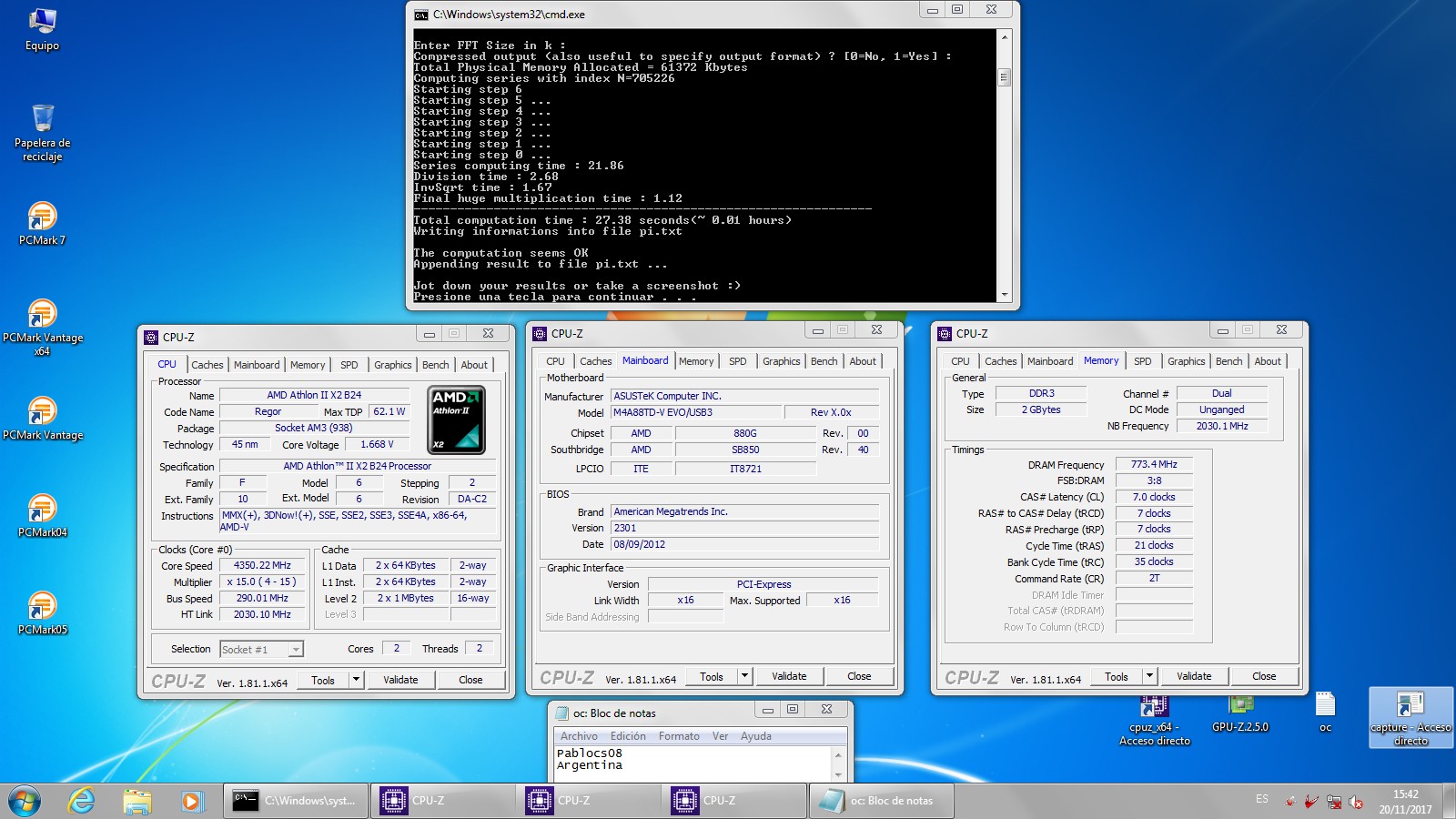Open the Equipo desktop icon
The width and height of the screenshot is (1456, 819).
[42, 29]
